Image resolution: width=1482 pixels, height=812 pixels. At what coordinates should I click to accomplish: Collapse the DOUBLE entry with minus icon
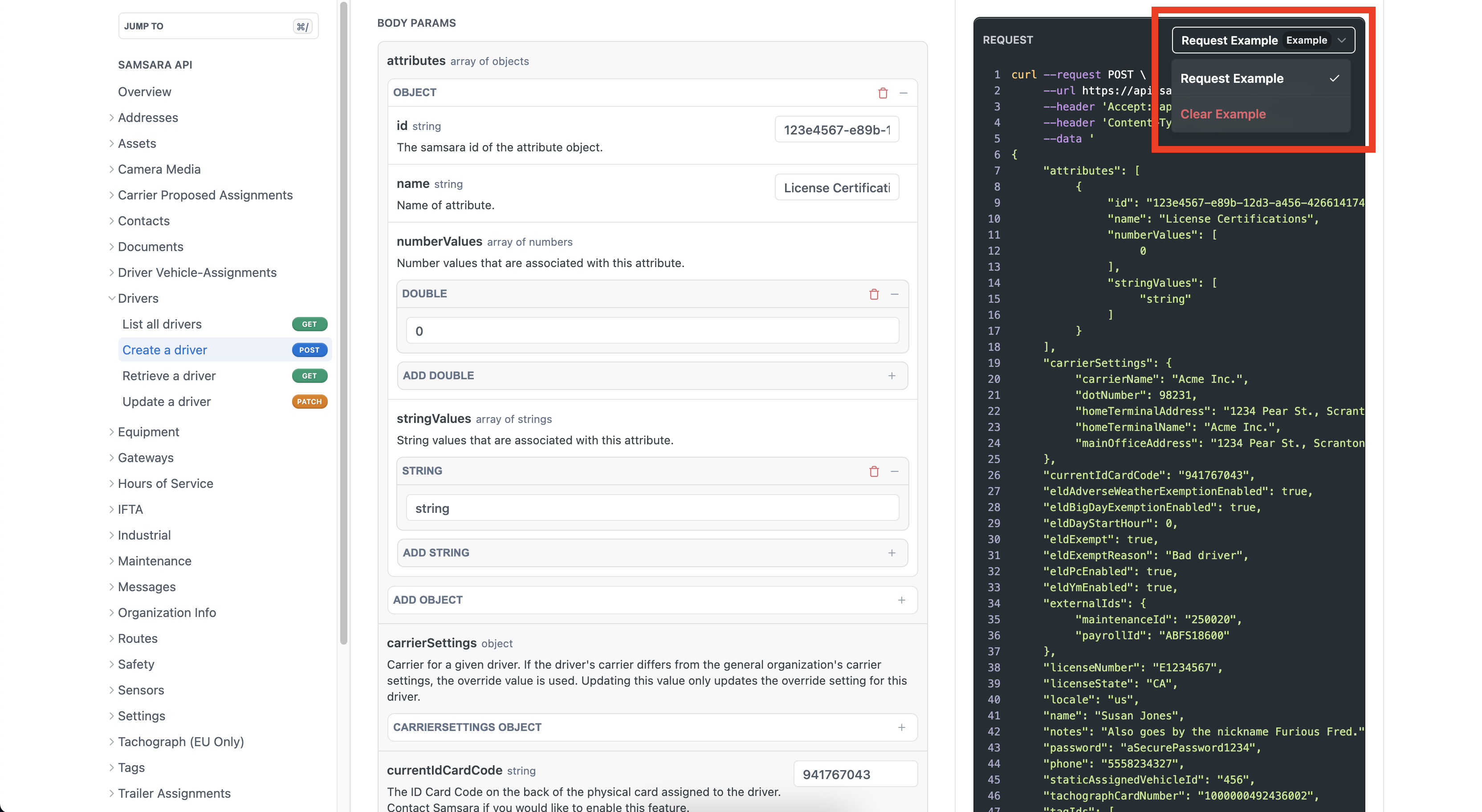894,294
